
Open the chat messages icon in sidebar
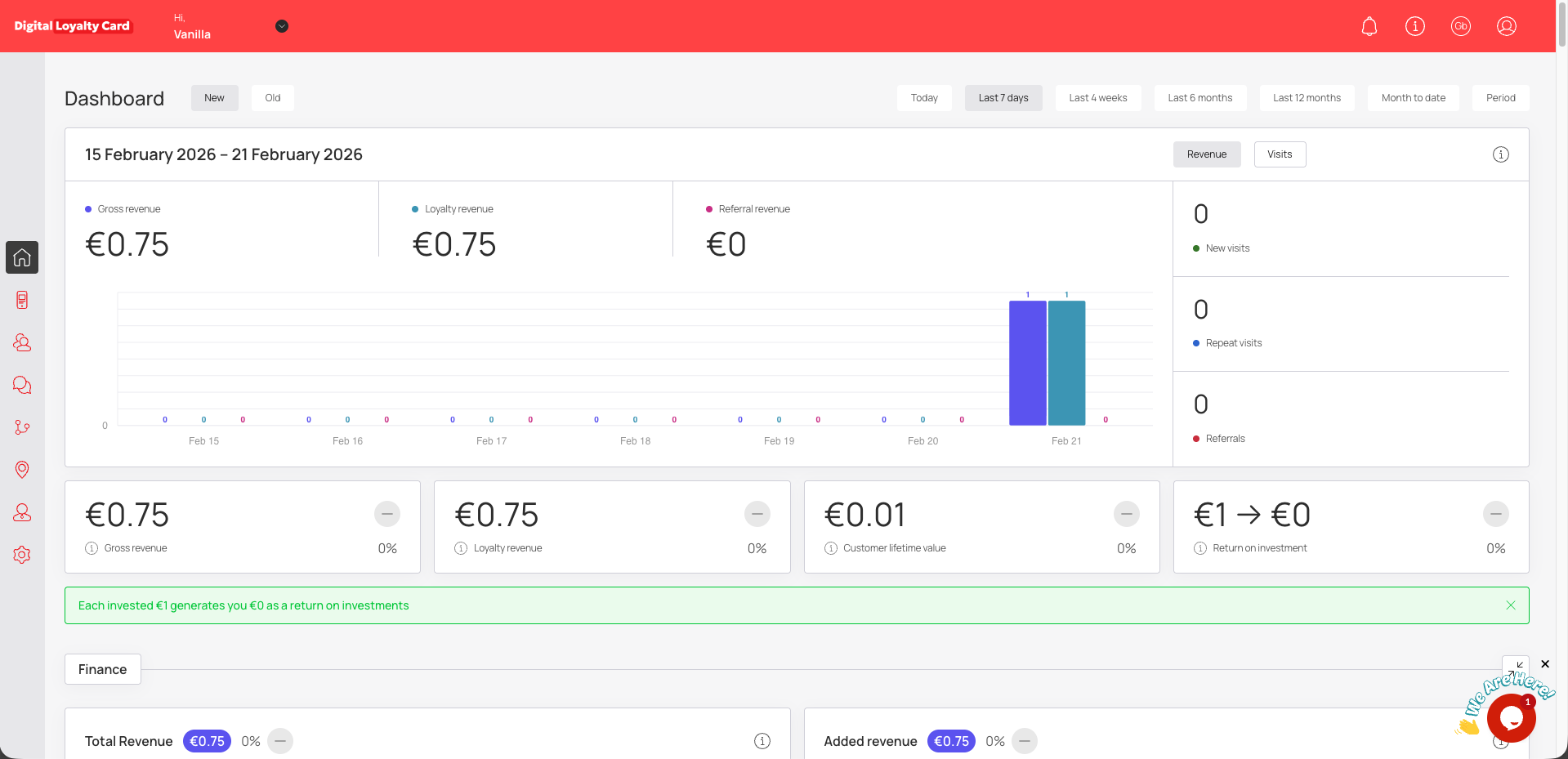click(x=21, y=385)
